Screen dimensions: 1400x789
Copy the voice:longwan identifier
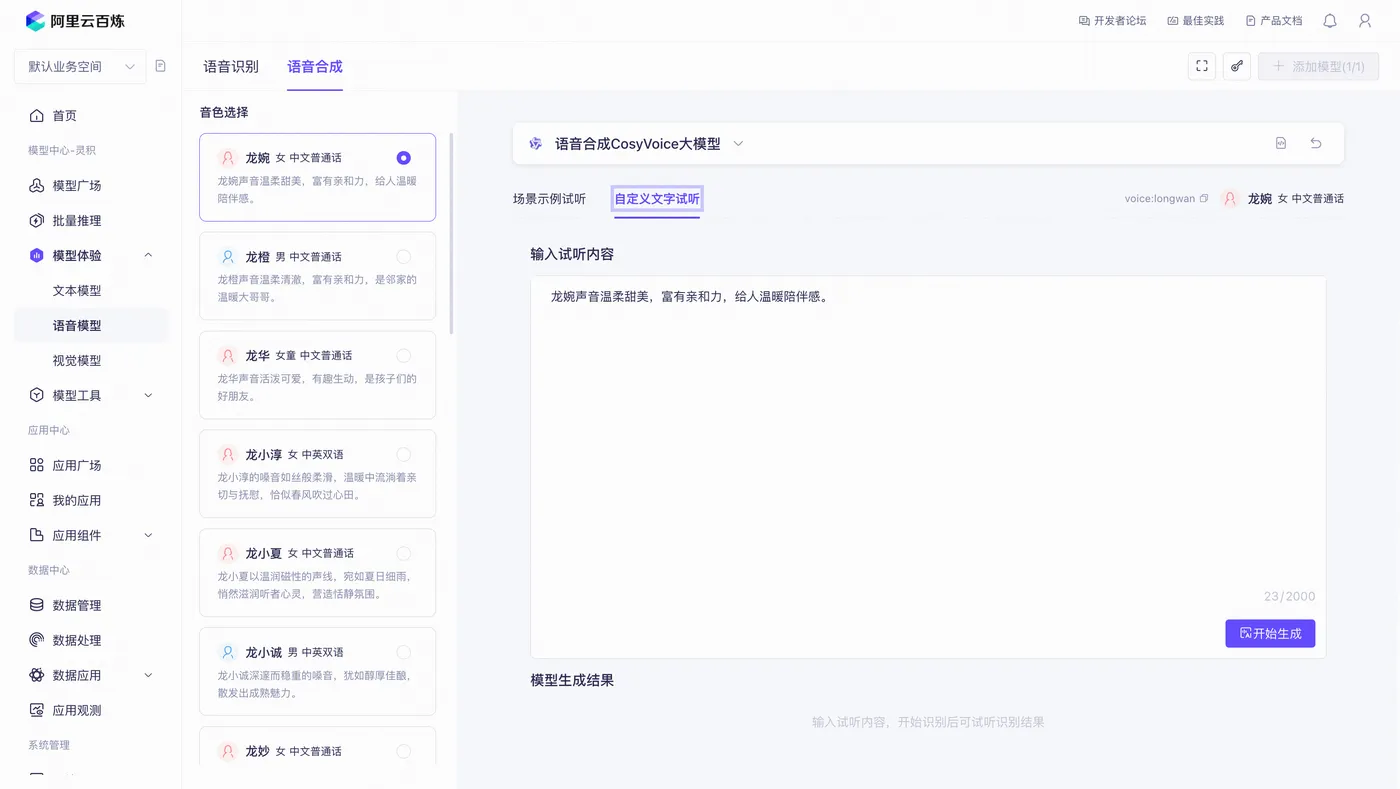1204,199
